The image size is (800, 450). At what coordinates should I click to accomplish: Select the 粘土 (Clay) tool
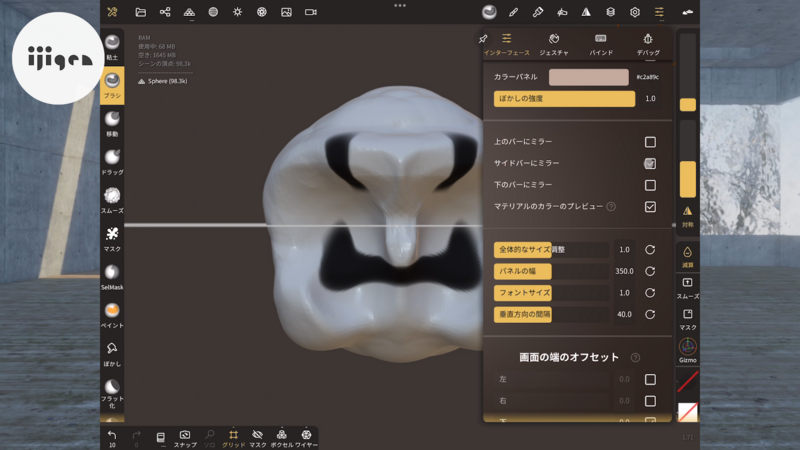(x=112, y=47)
